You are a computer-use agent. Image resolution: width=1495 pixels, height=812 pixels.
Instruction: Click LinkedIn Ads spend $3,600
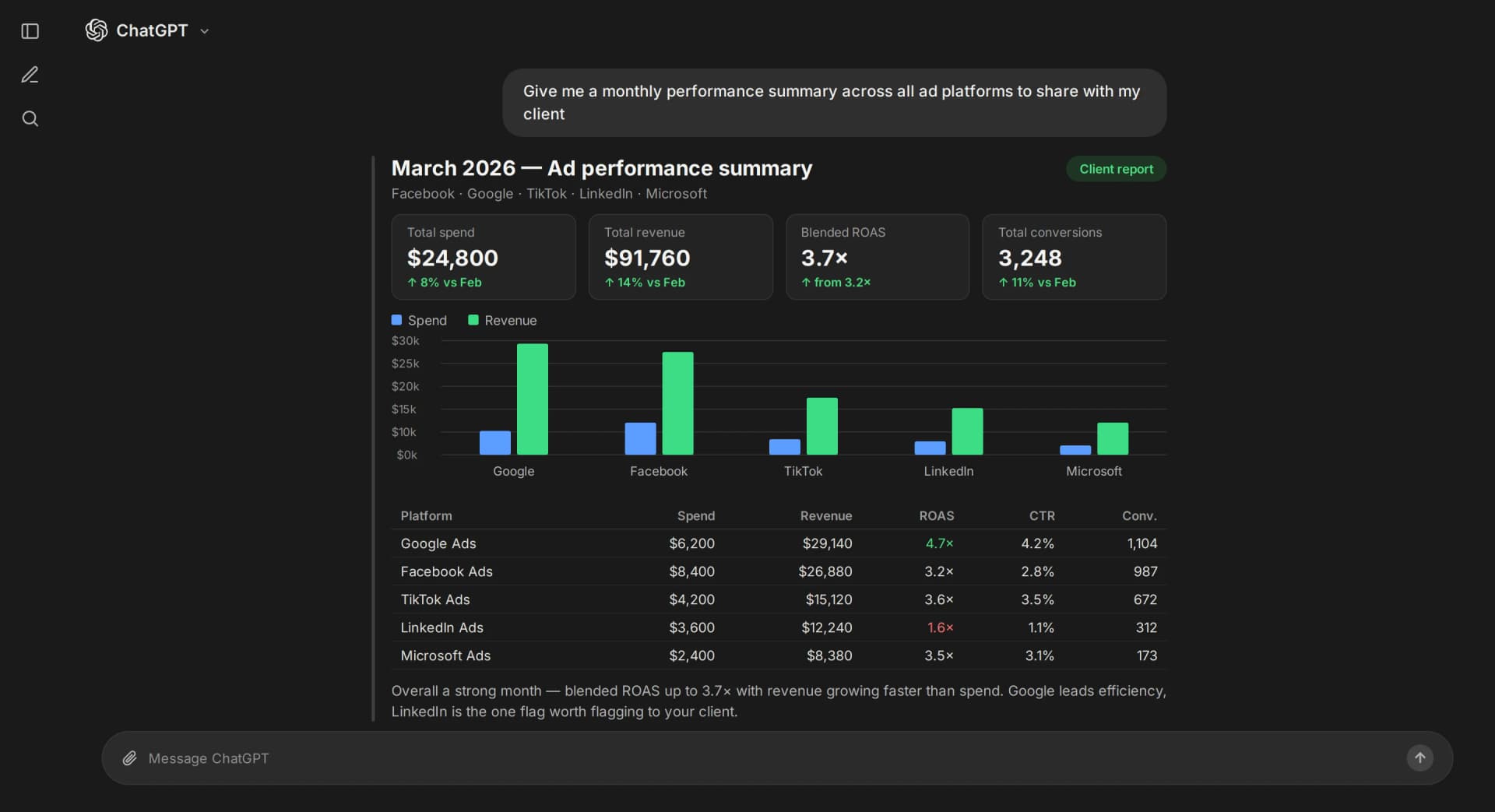tap(691, 627)
